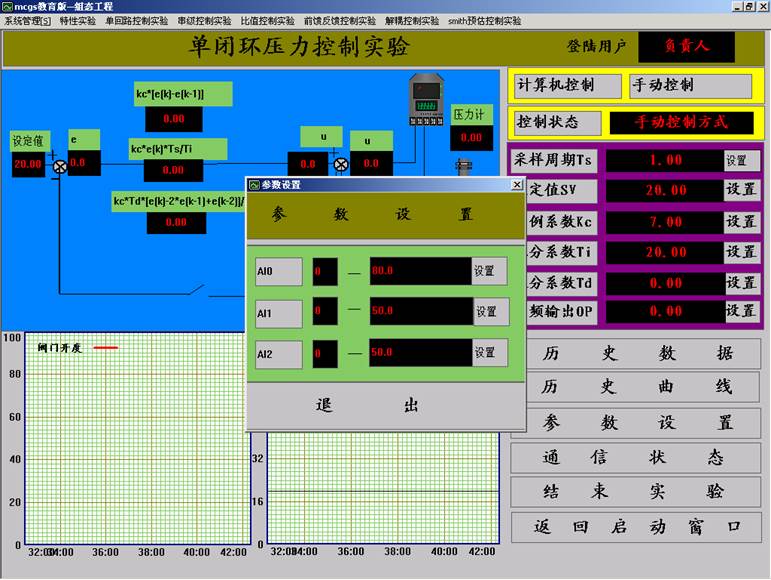The height and width of the screenshot is (580, 771).
Task: Click the 设定值 value box showing 20.00
Action: pos(28,165)
